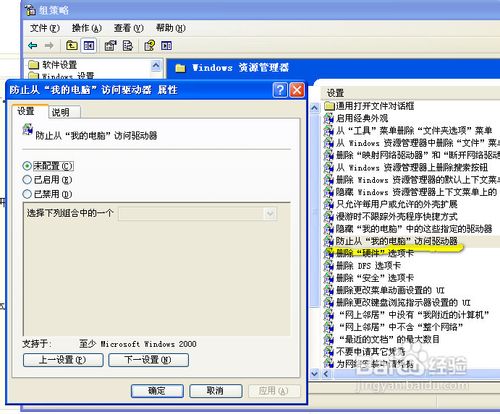The image size is (500, 414).
Task: Open the 操作(A) menu
Action: (87, 28)
